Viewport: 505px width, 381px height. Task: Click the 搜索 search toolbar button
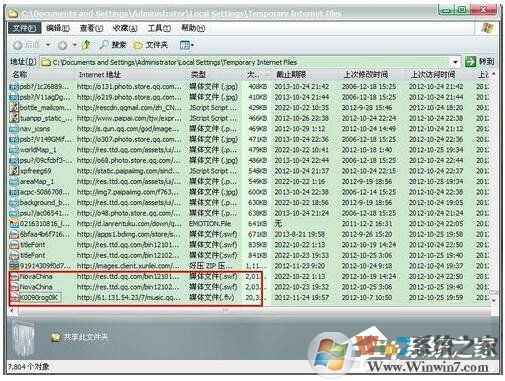point(113,45)
